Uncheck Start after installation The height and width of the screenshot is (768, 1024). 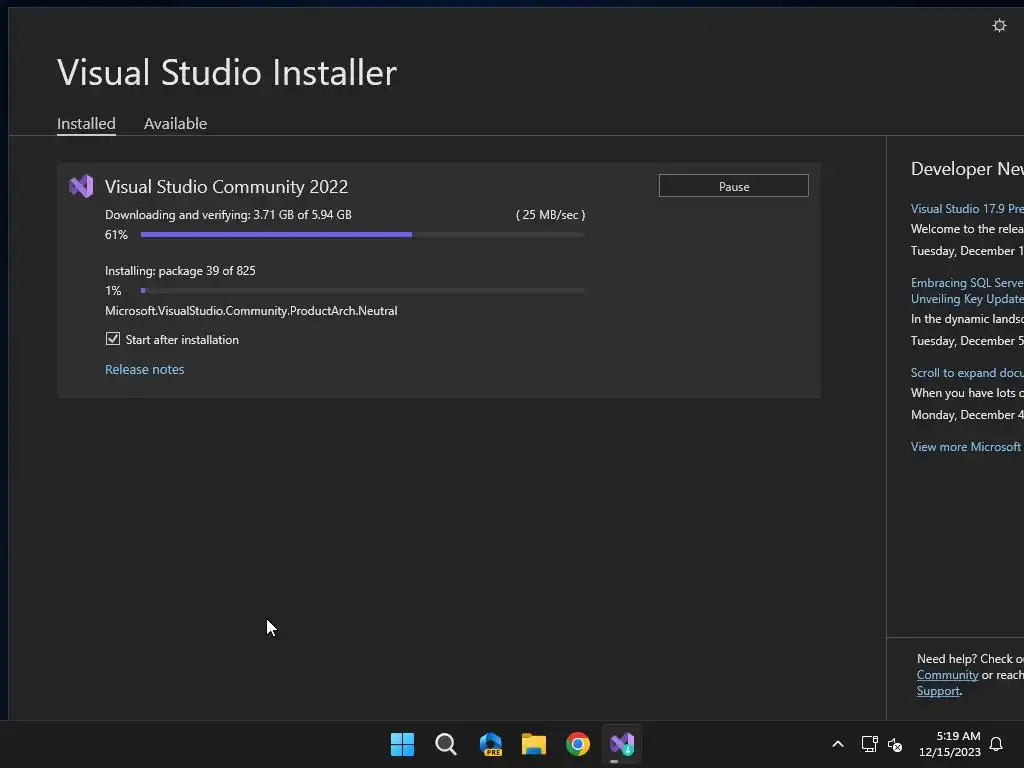coord(113,339)
